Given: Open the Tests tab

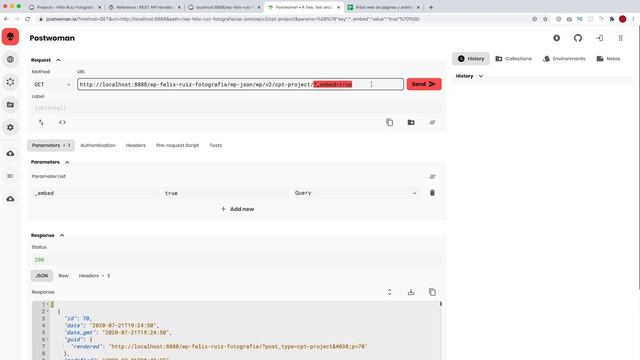Looking at the screenshot, I should [x=216, y=145].
